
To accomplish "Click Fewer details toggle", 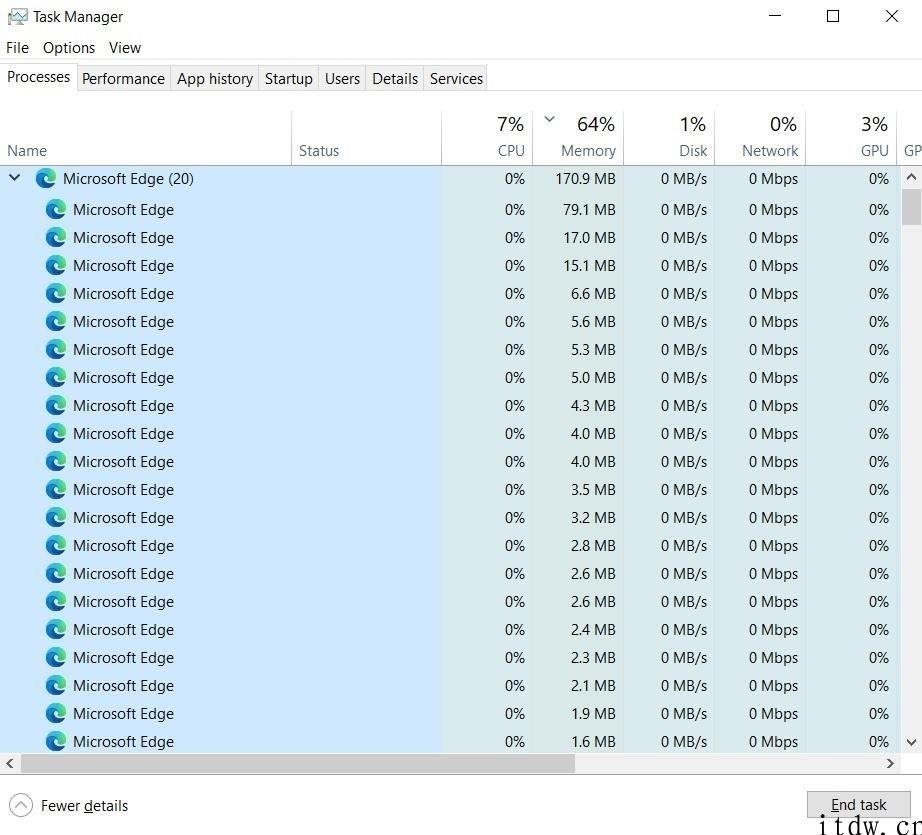I will tap(69, 806).
